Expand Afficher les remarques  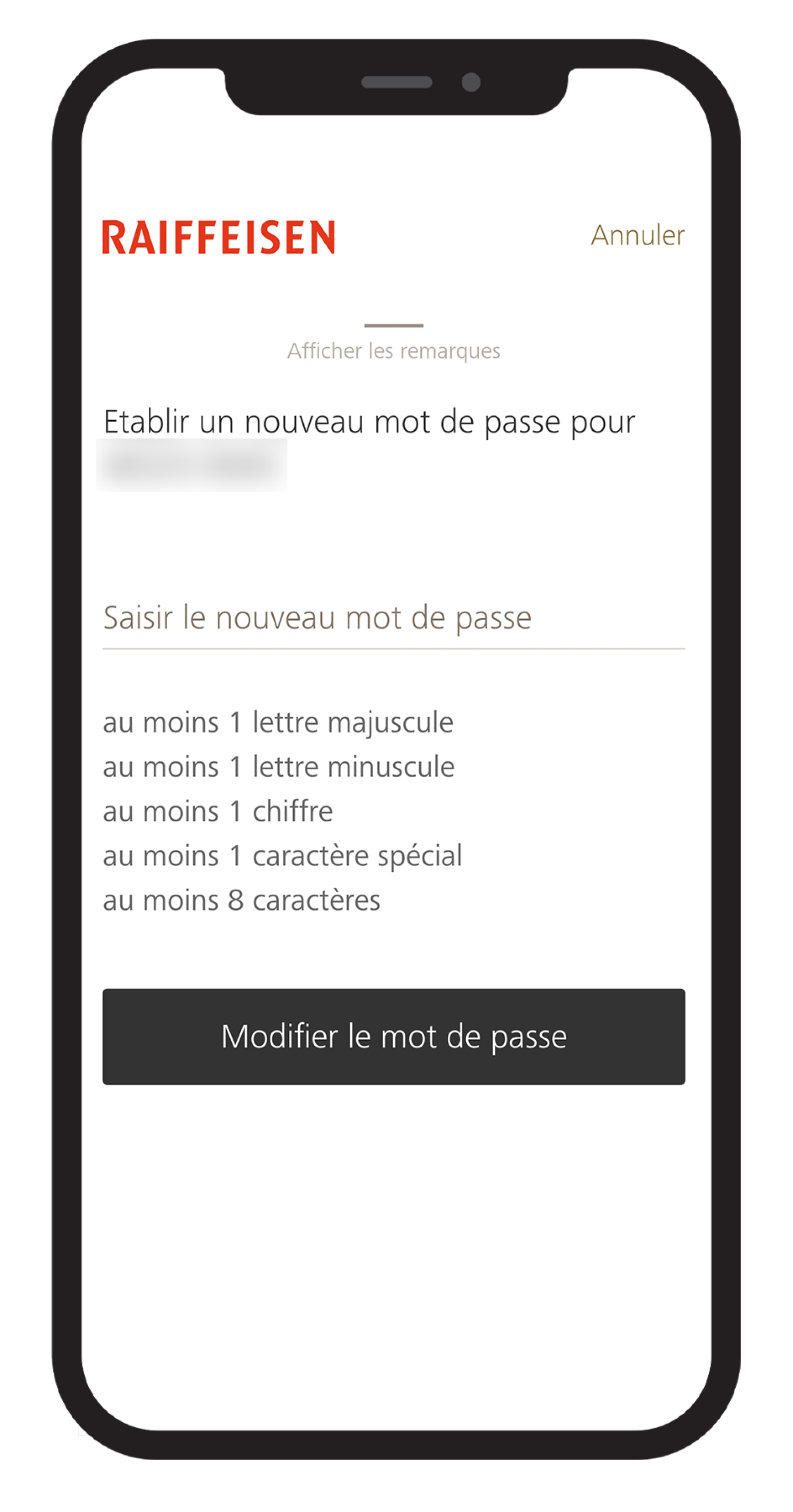[x=393, y=351]
